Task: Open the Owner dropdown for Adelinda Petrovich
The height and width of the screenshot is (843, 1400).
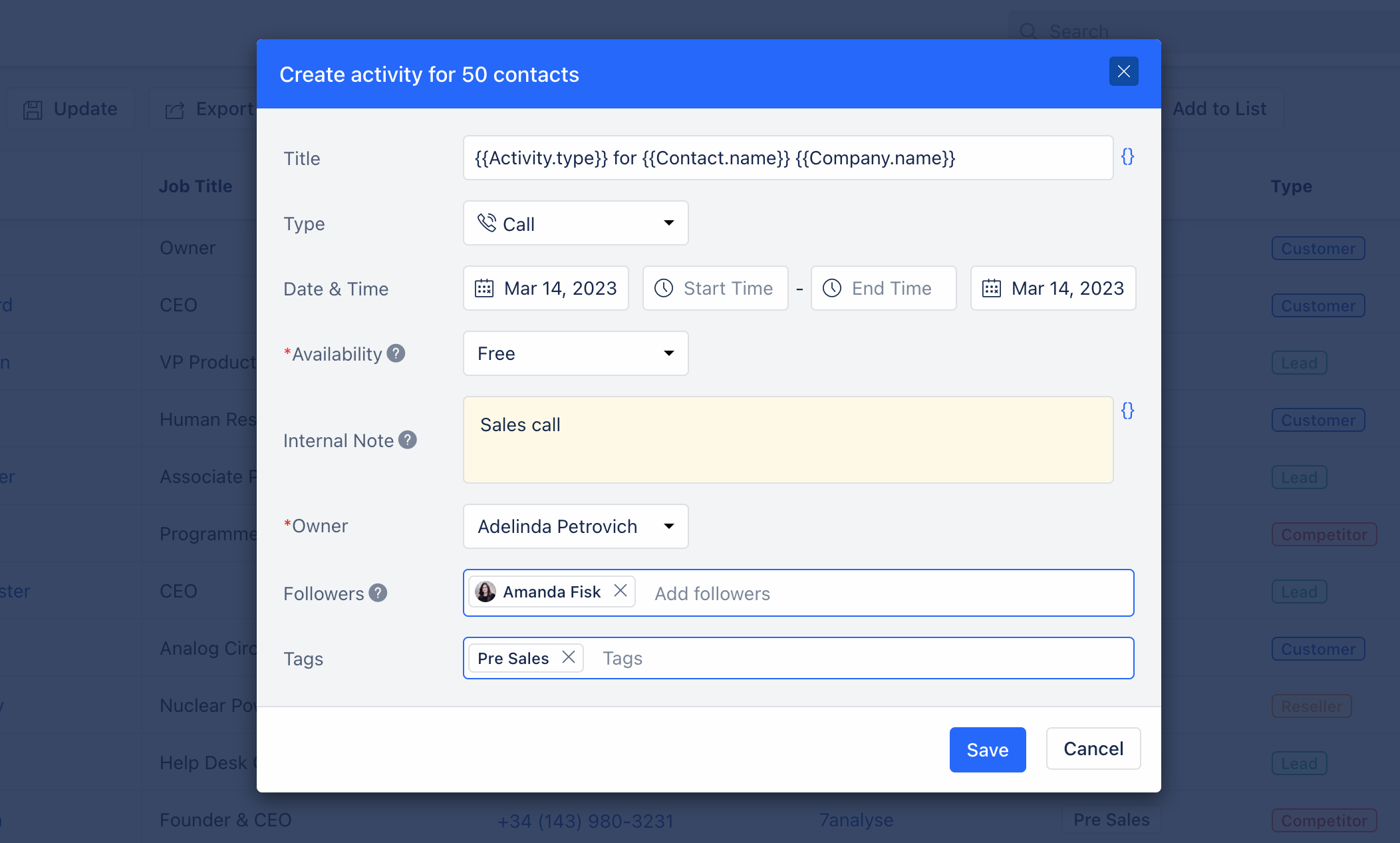Action: click(x=575, y=526)
